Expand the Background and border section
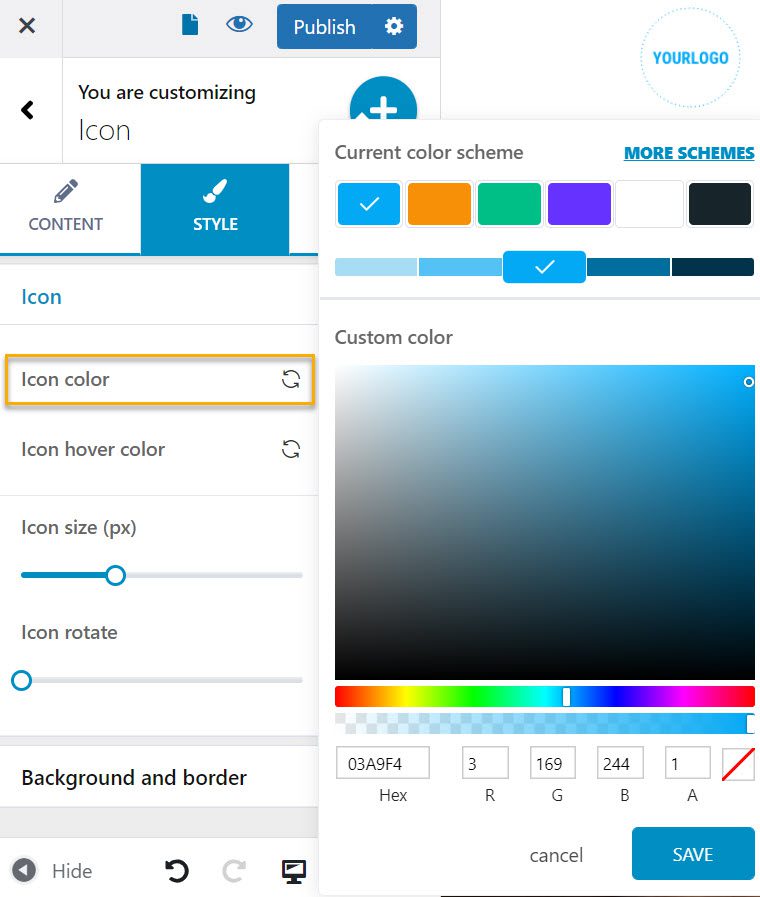 (x=134, y=777)
